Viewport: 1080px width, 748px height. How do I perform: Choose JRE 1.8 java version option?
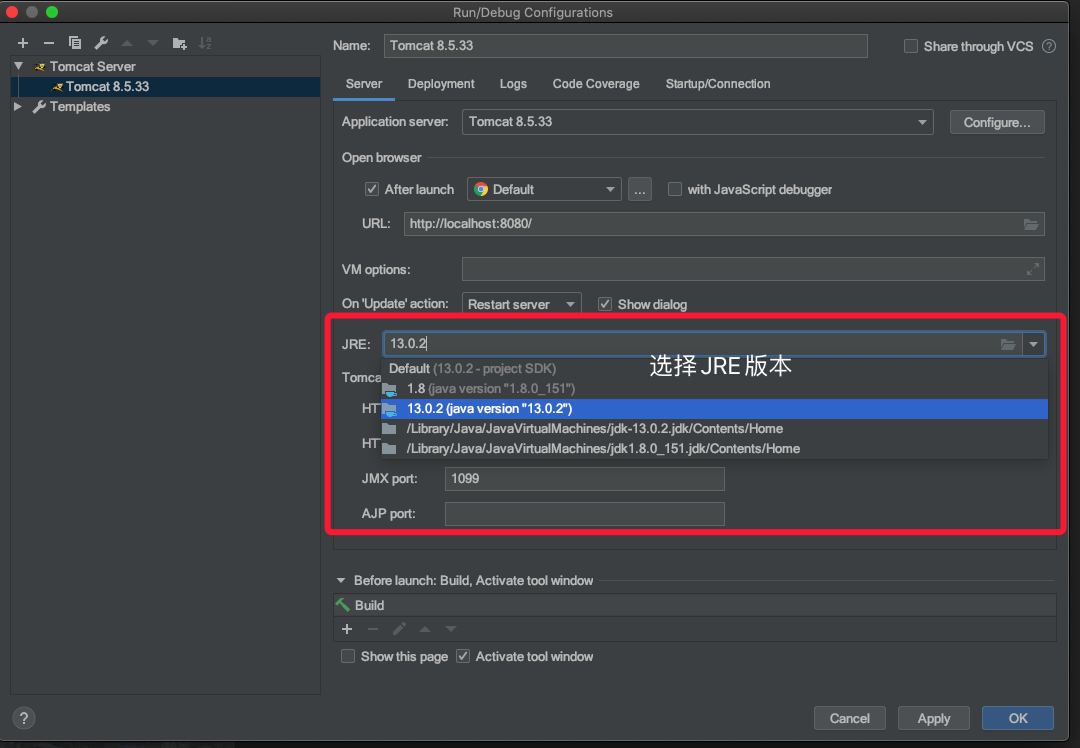coord(714,388)
